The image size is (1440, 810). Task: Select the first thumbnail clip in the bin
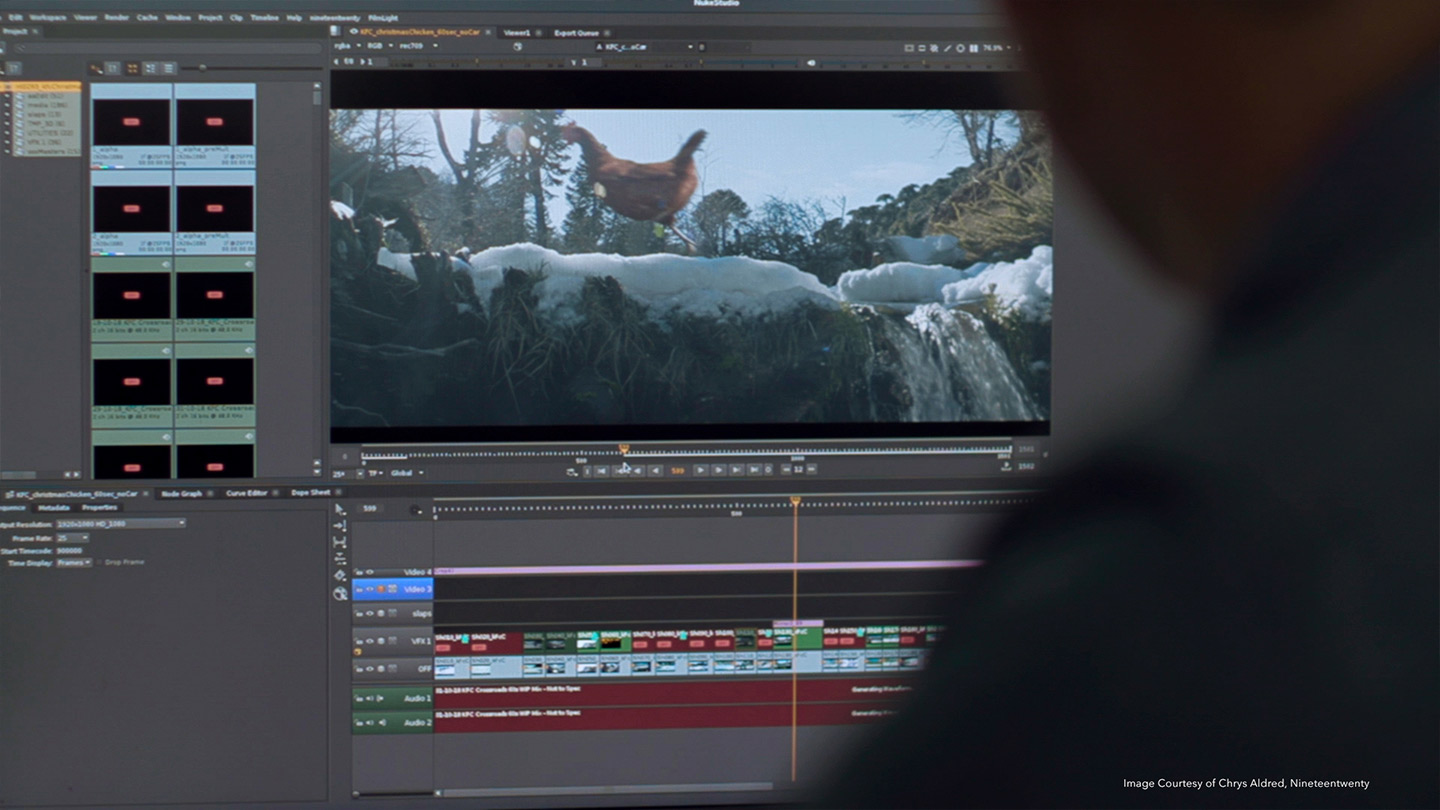[132, 125]
